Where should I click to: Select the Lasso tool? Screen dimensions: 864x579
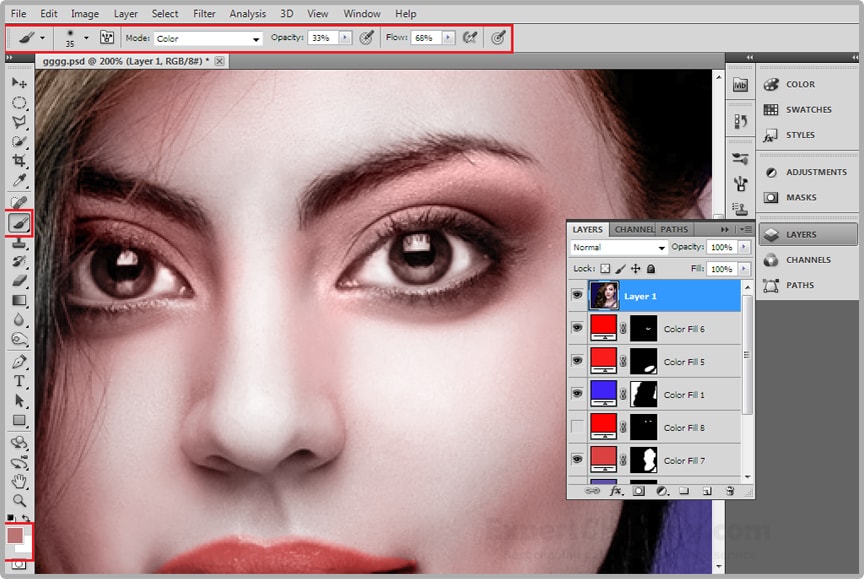(19, 122)
